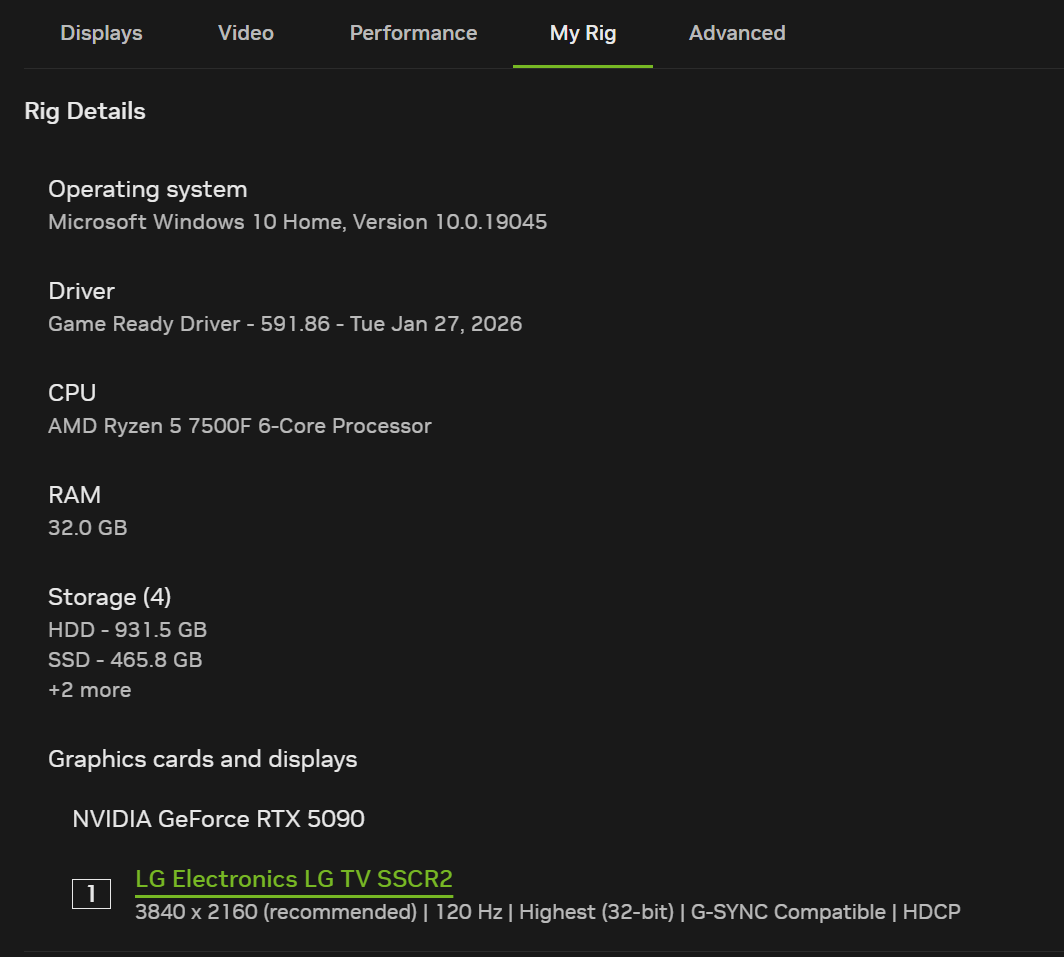Screen dimensions: 1064x957
Task: Expand the '+2 more' storage entry
Action: tap(90, 690)
